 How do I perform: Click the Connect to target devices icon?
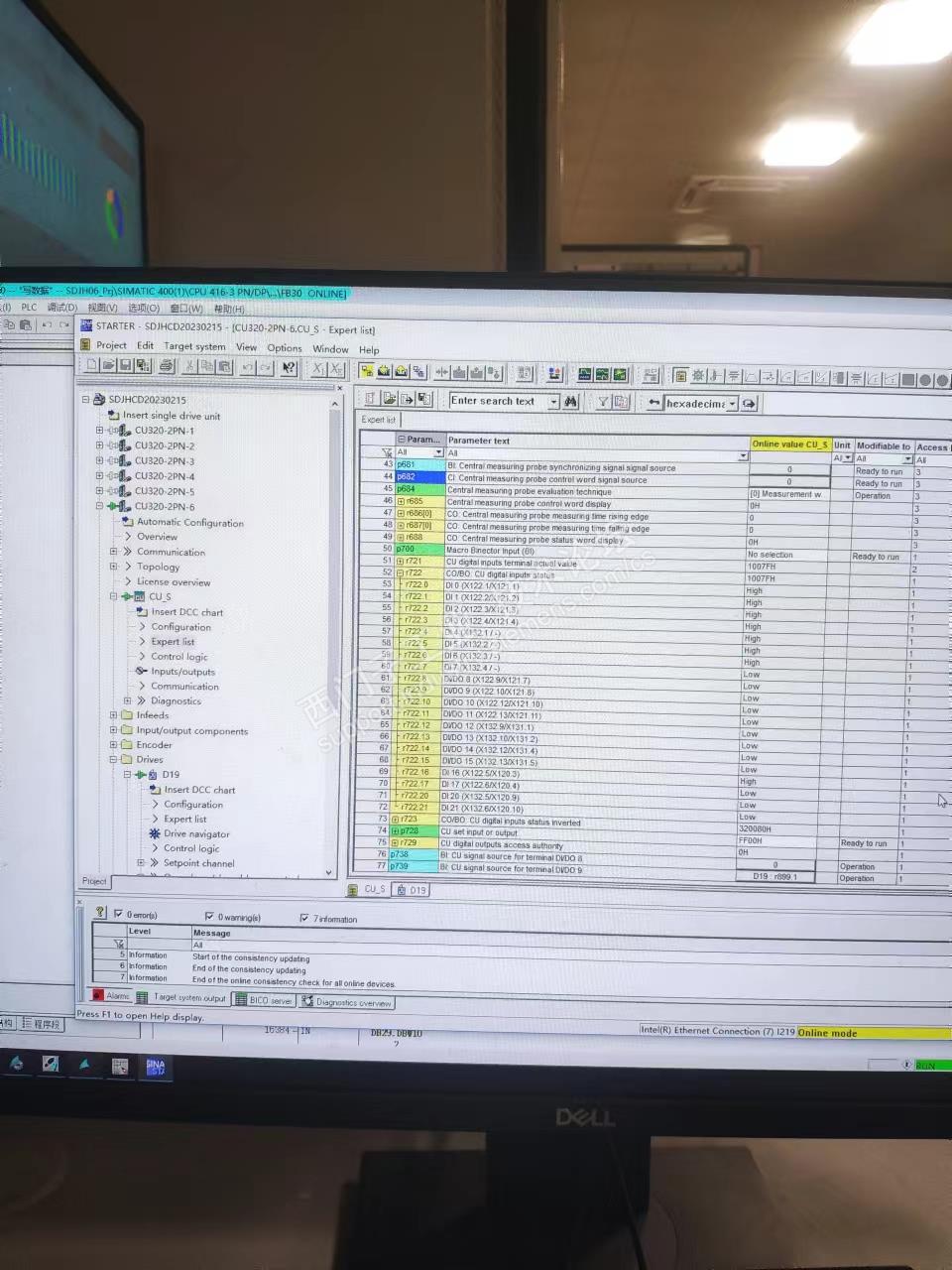pos(366,371)
